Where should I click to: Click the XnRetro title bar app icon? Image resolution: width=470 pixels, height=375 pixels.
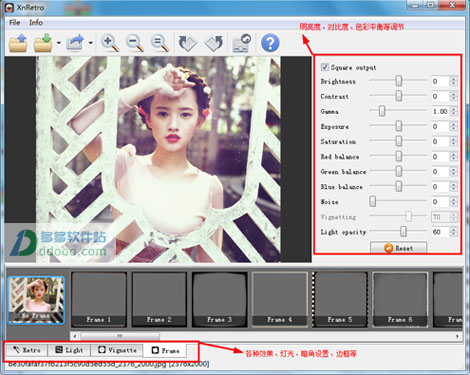[x=10, y=7]
